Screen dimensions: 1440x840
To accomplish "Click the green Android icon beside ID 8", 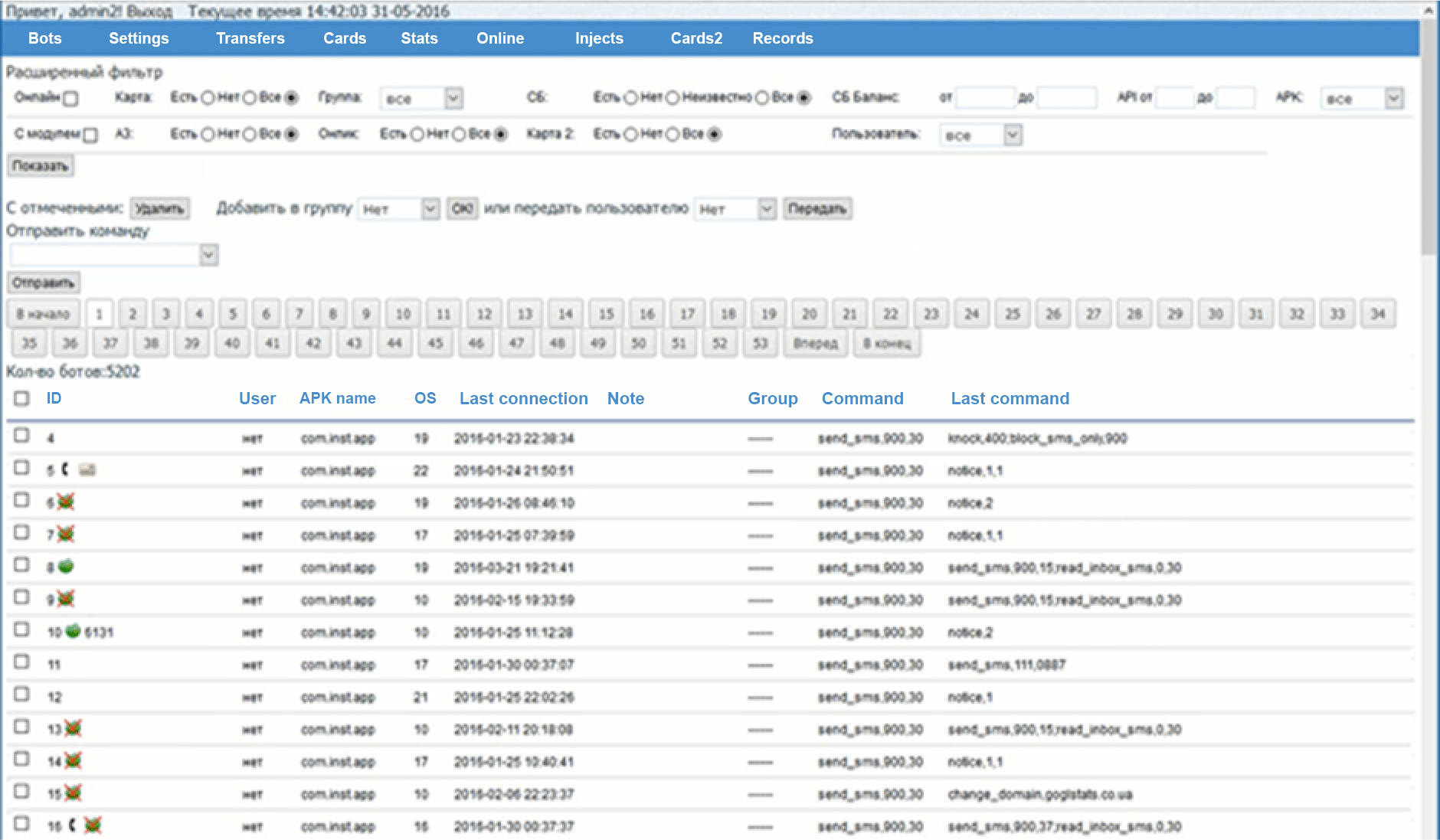I will tap(66, 567).
